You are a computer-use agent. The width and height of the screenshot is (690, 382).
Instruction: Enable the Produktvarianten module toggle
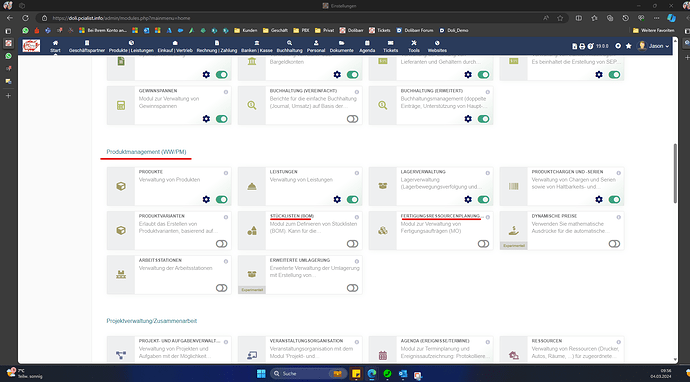click(x=222, y=244)
